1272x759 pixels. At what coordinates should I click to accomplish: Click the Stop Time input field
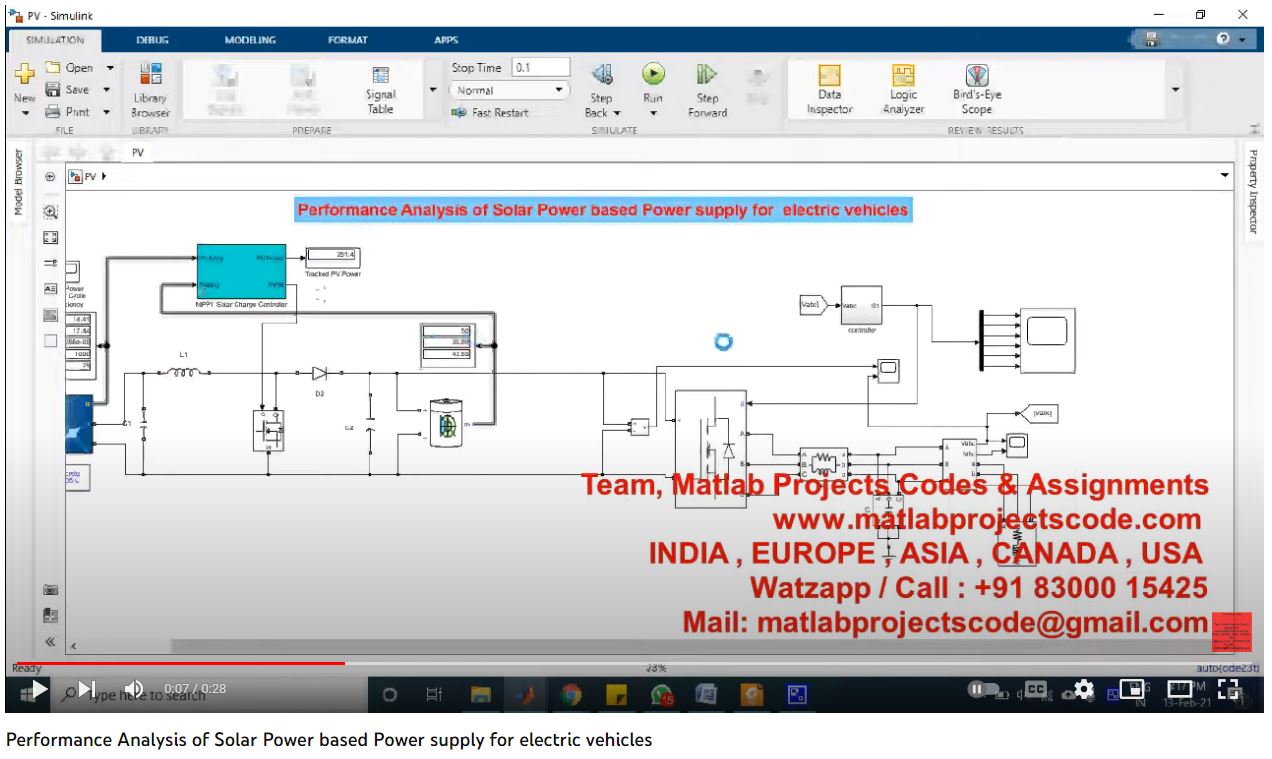(540, 68)
